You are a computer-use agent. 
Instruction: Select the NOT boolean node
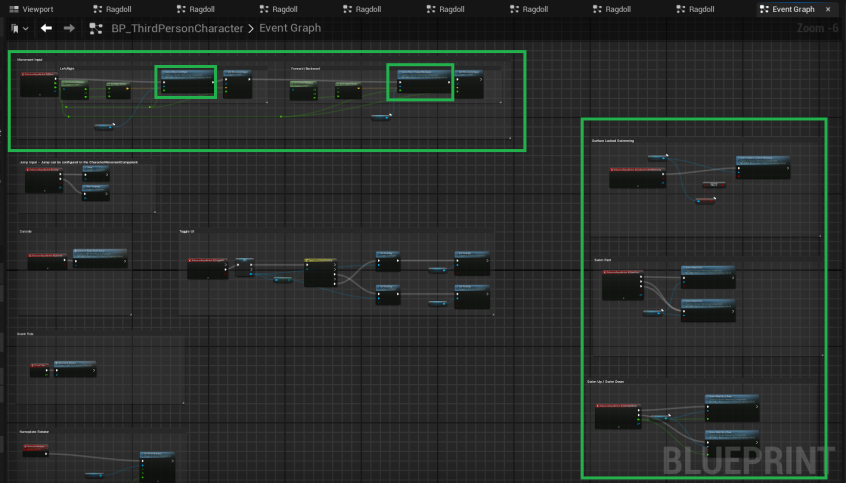pos(714,185)
